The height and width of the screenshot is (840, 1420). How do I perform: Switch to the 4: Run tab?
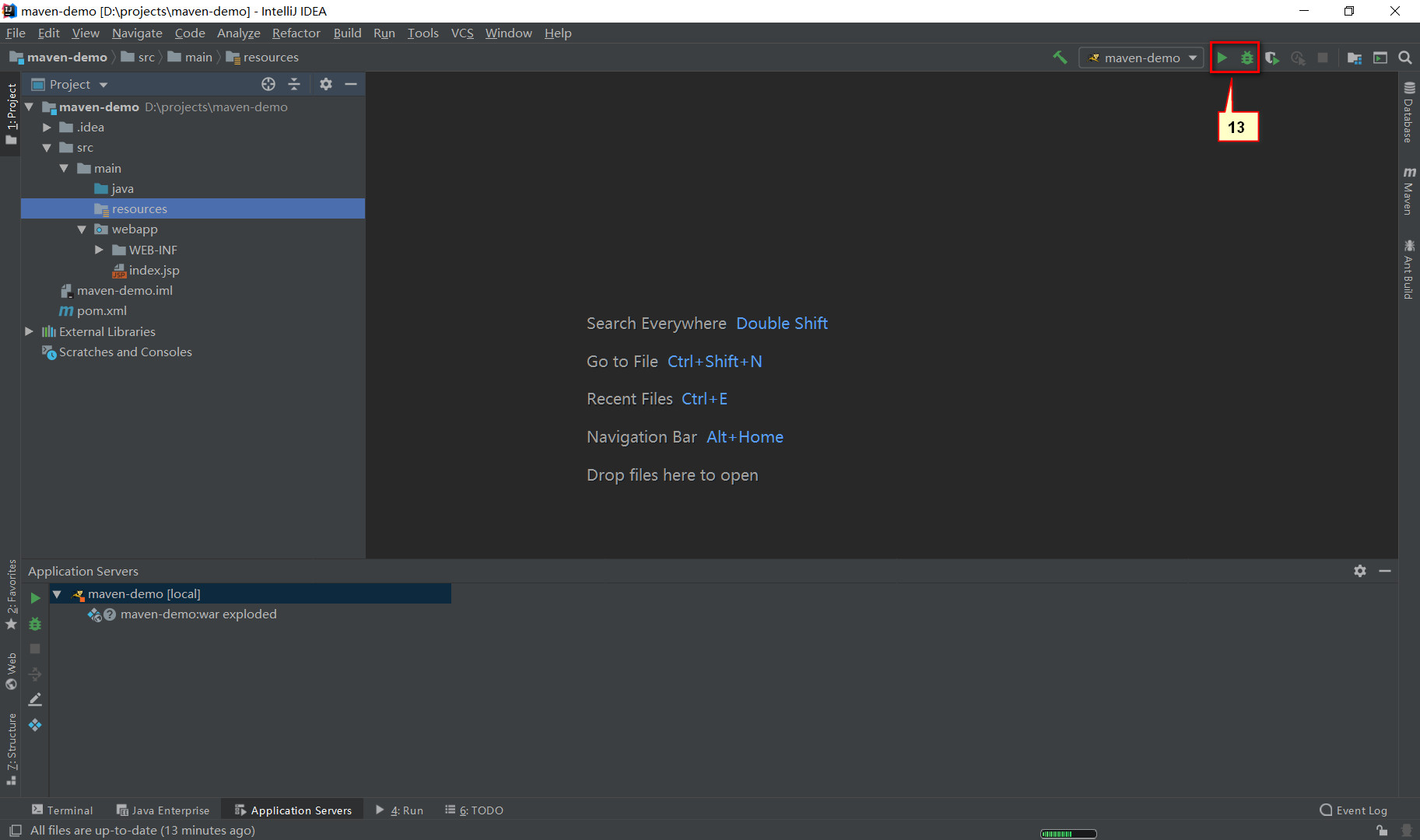click(400, 810)
